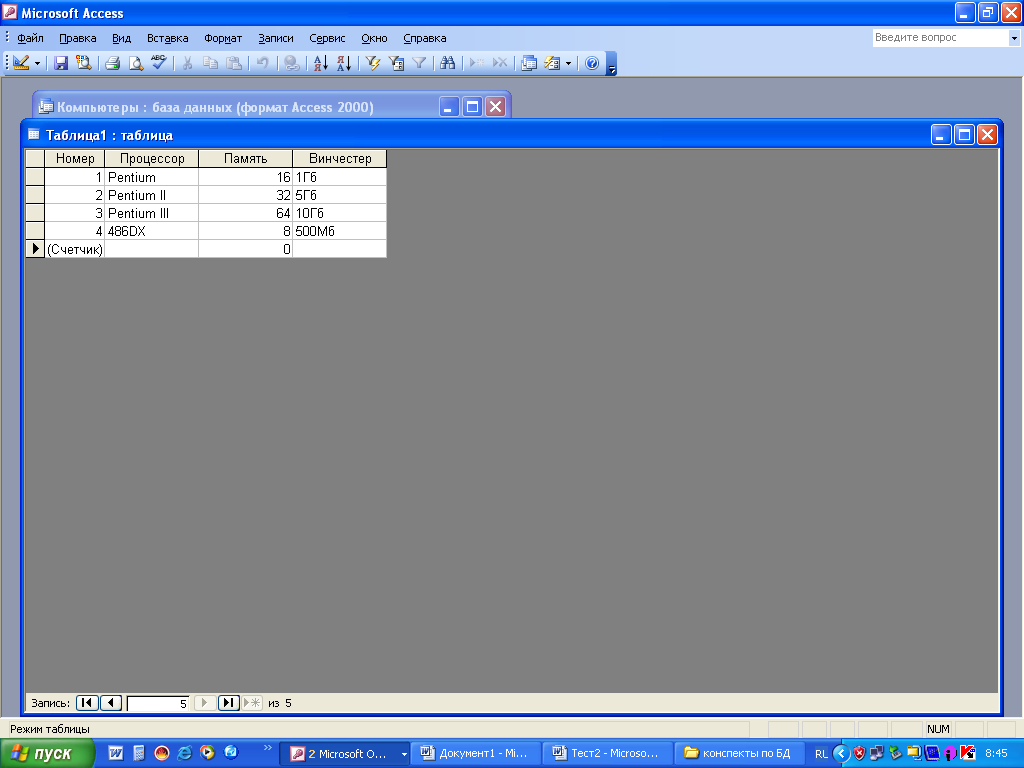Viewport: 1024px width, 768px height.
Task: Select the Винчестер column header
Action: [x=340, y=159]
